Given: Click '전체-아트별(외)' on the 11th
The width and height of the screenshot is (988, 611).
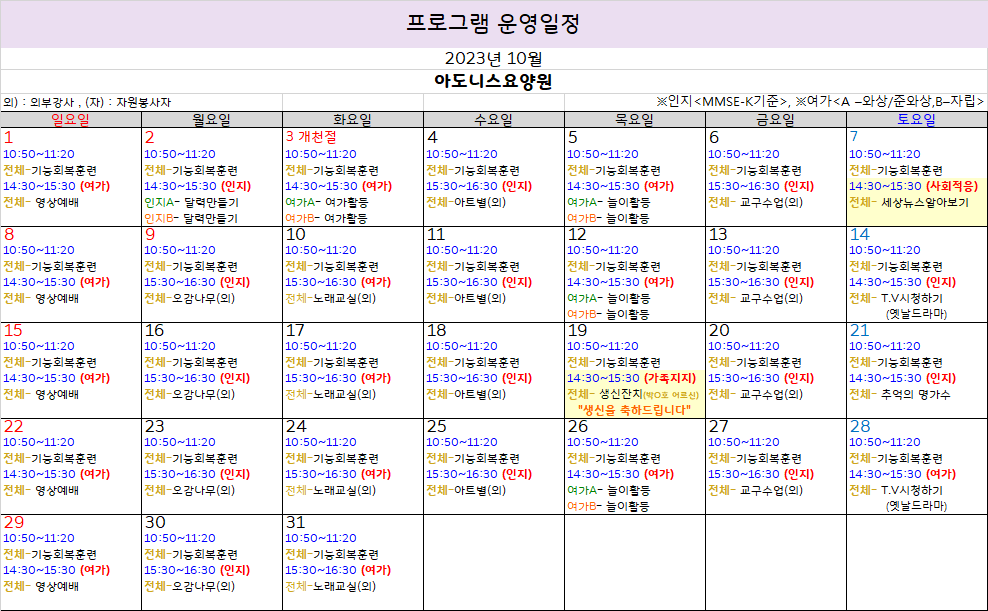Looking at the screenshot, I should [x=466, y=299].
